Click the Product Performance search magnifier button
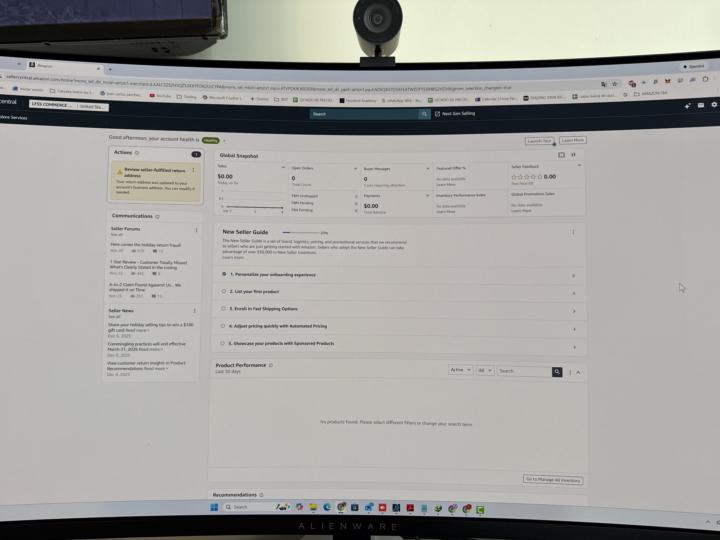The width and height of the screenshot is (720, 540). (557, 371)
